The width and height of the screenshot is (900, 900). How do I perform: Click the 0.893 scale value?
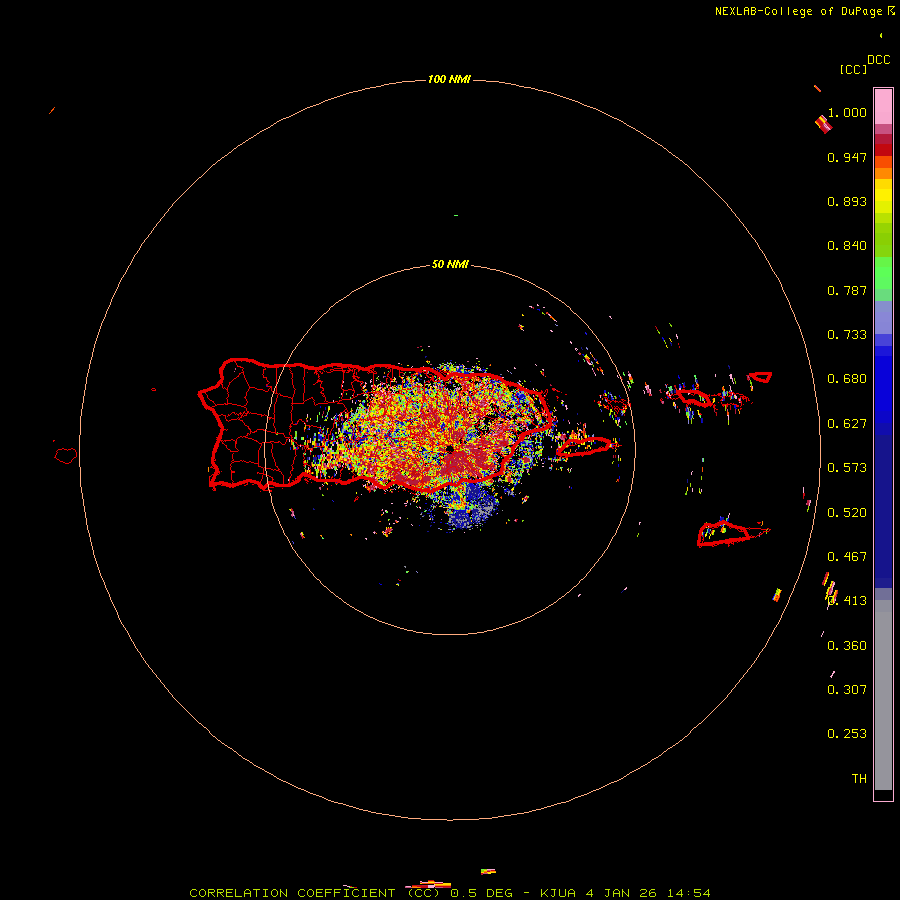[847, 201]
